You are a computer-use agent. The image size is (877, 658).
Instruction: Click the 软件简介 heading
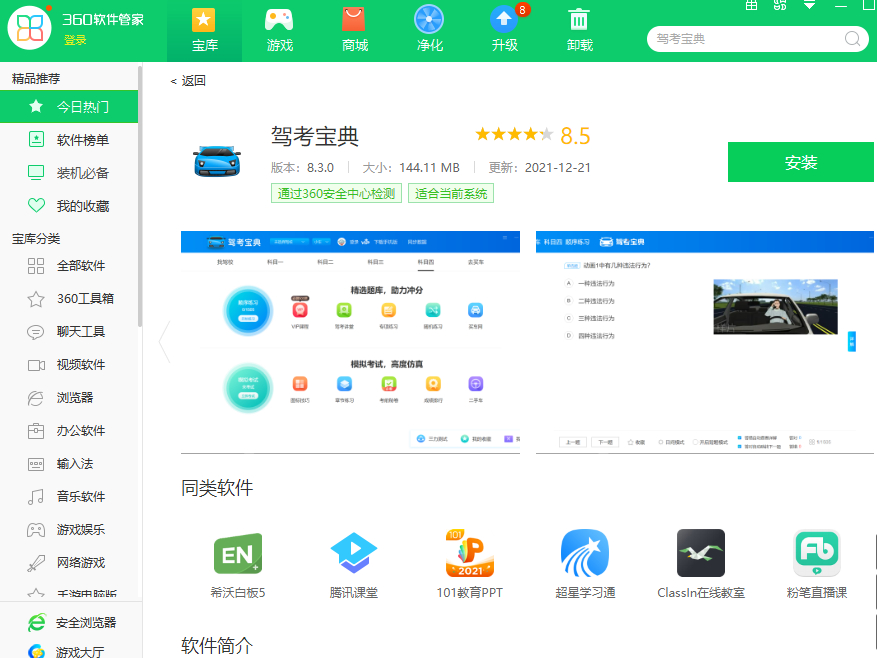(217, 646)
